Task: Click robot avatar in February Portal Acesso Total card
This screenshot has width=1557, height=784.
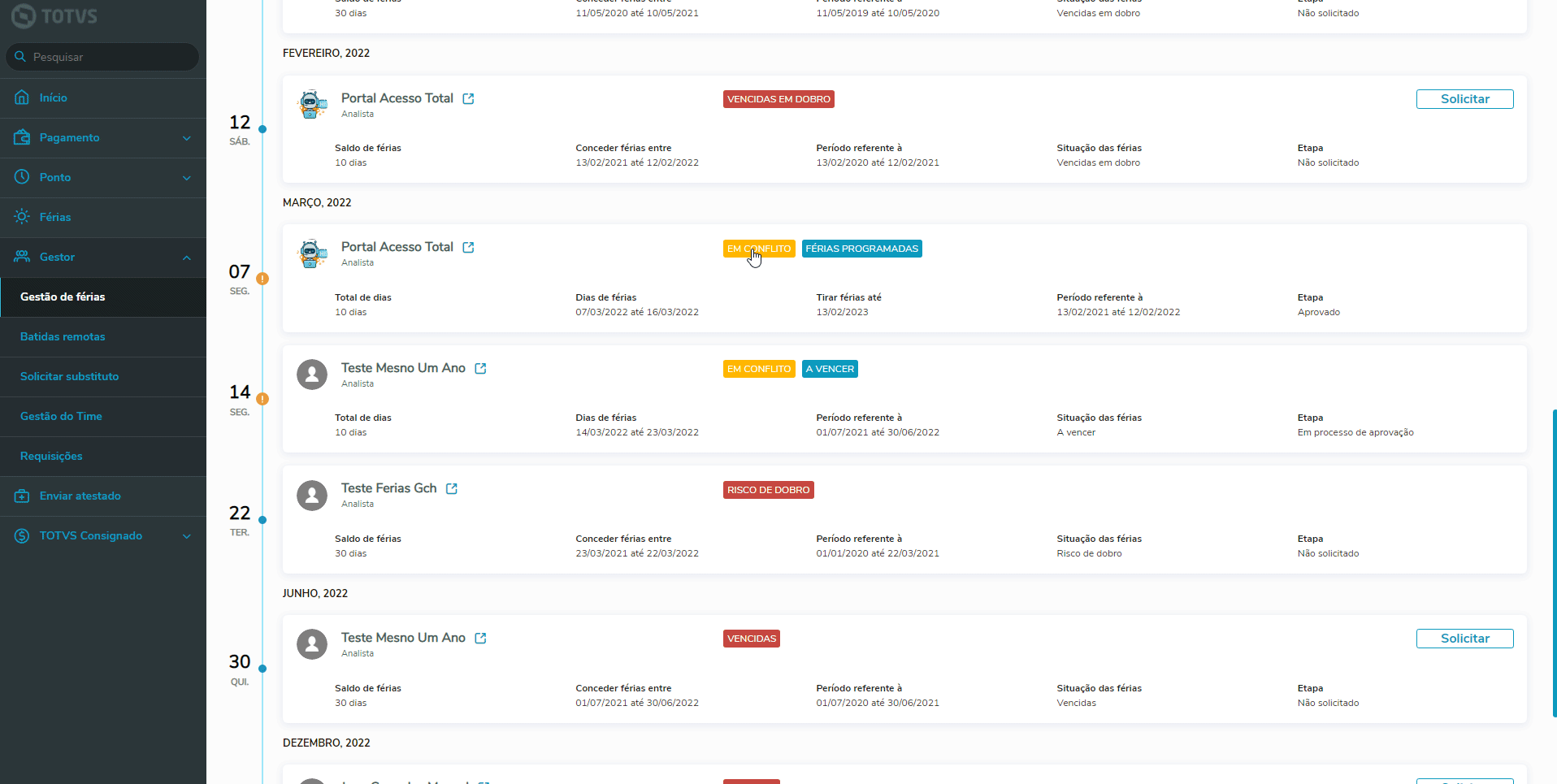Action: [312, 105]
